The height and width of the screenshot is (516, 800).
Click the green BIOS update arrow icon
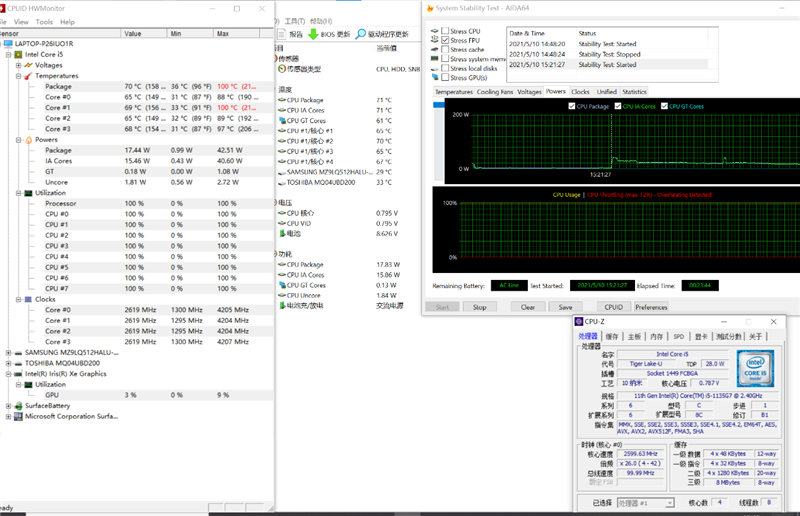[313, 33]
